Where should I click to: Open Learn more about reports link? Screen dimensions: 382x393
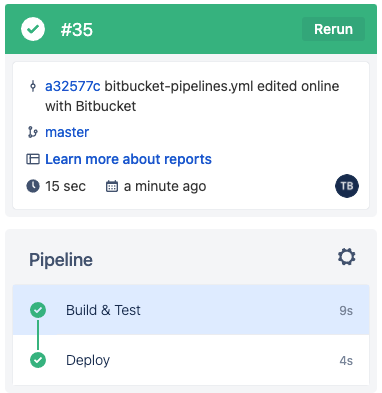pos(128,159)
